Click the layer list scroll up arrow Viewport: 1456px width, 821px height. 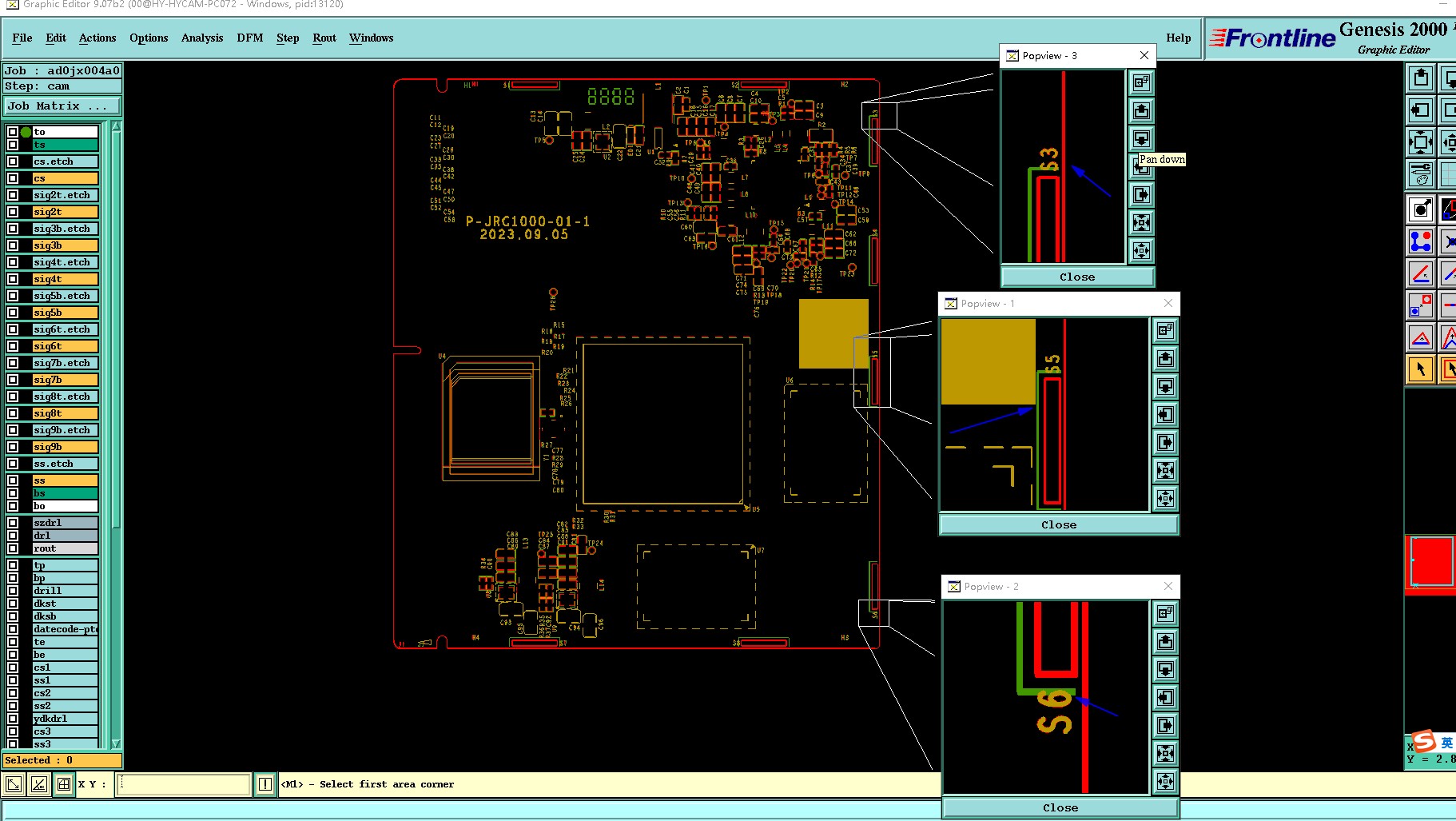click(117, 126)
